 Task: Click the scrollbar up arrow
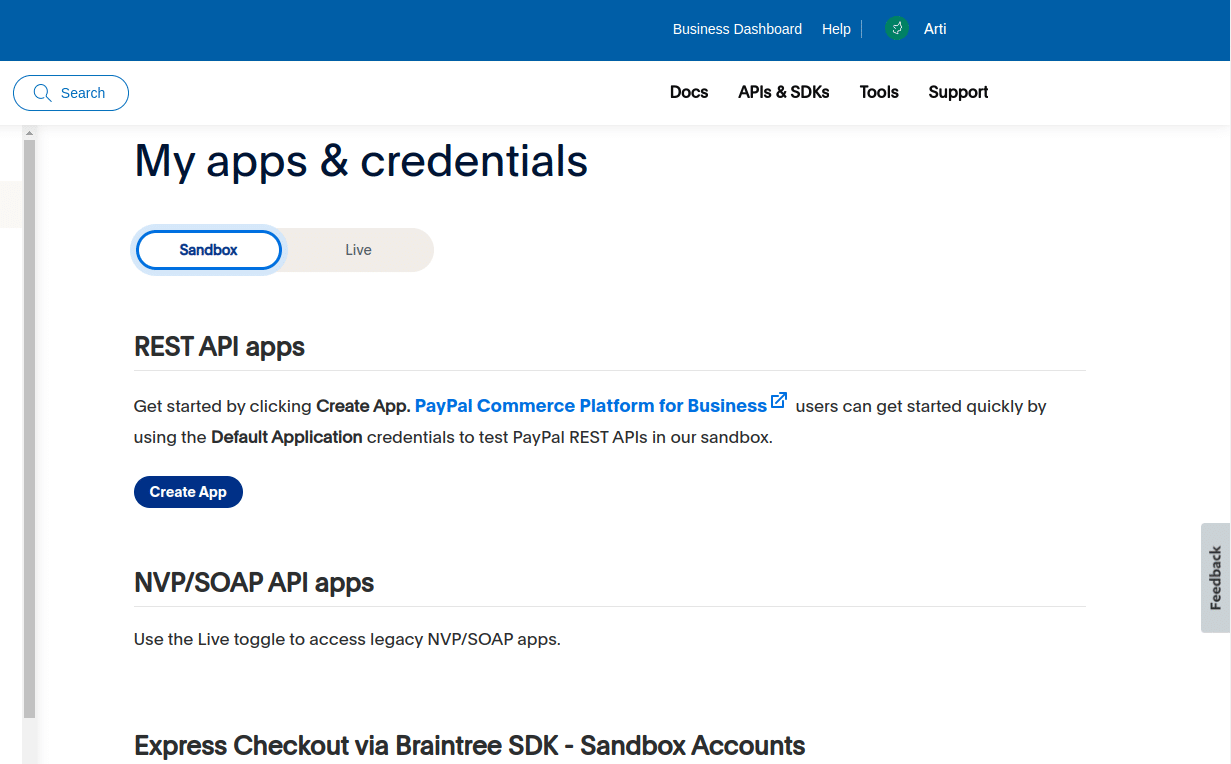(29, 132)
